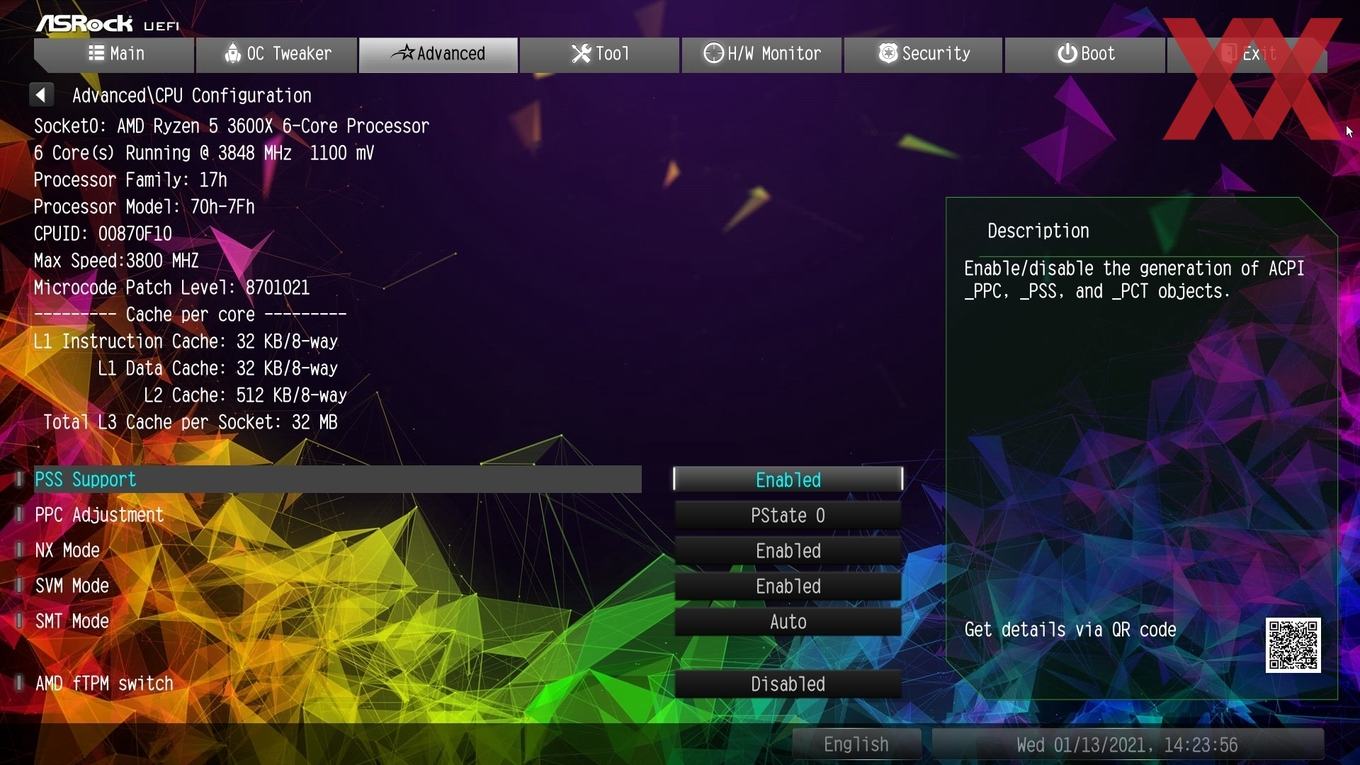Select the PSS Support row label
The width and height of the screenshot is (1360, 765).
click(x=85, y=479)
